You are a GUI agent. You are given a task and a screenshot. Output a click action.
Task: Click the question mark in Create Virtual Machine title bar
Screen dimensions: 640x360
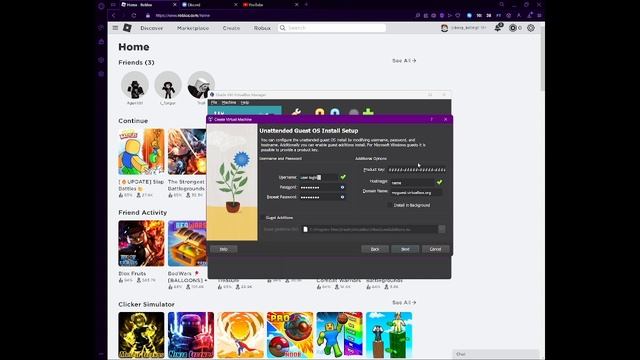(431, 119)
